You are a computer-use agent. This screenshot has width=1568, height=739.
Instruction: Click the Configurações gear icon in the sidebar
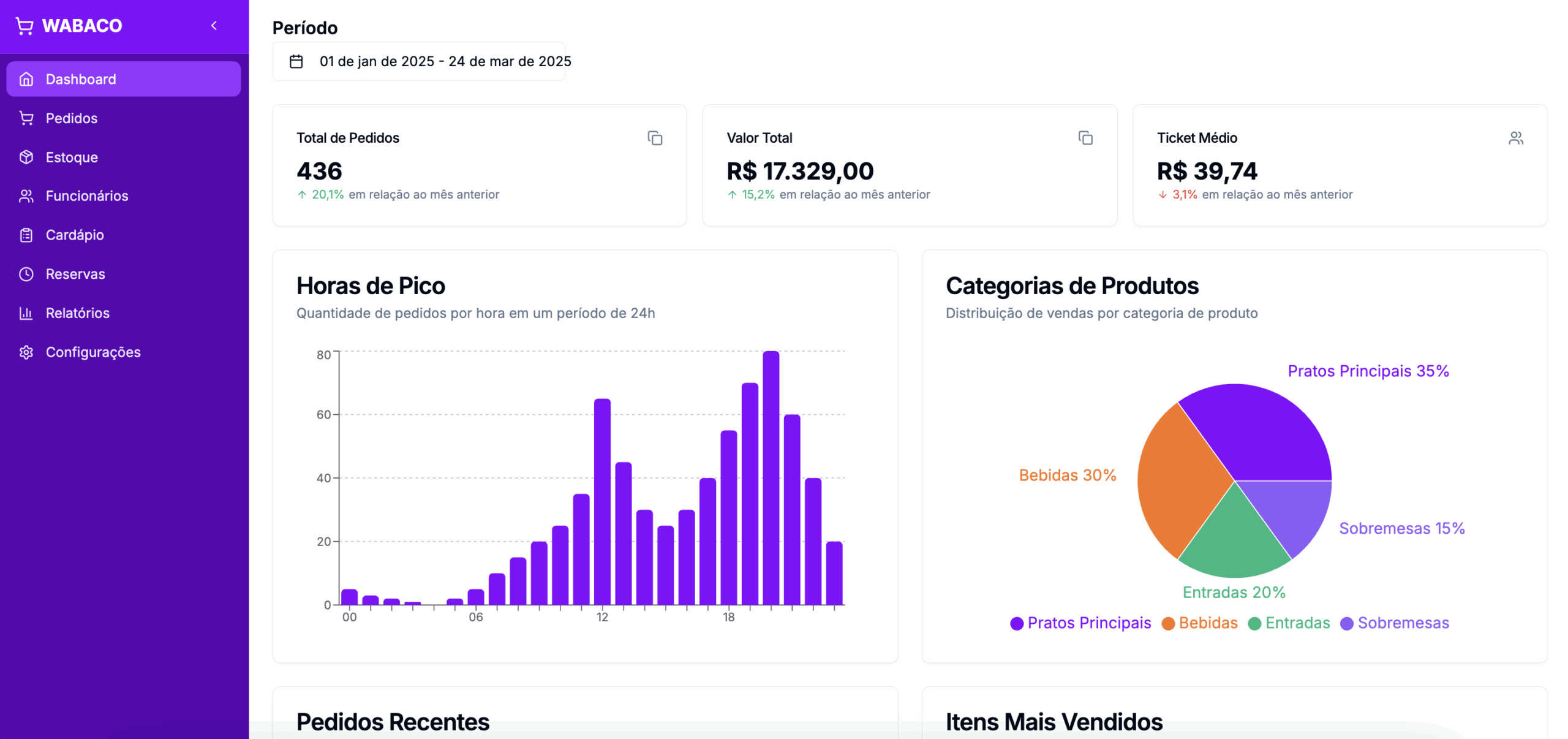pos(26,352)
